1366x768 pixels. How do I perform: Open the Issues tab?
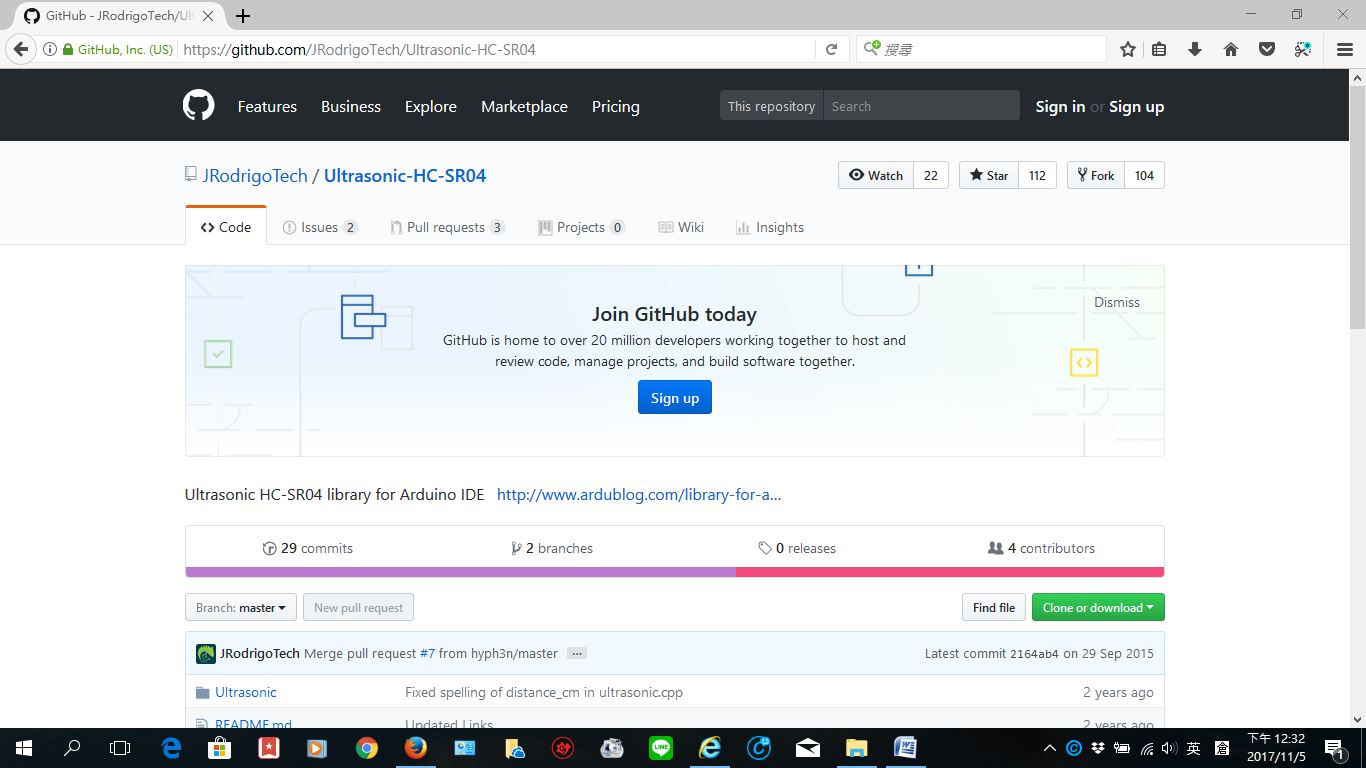320,227
